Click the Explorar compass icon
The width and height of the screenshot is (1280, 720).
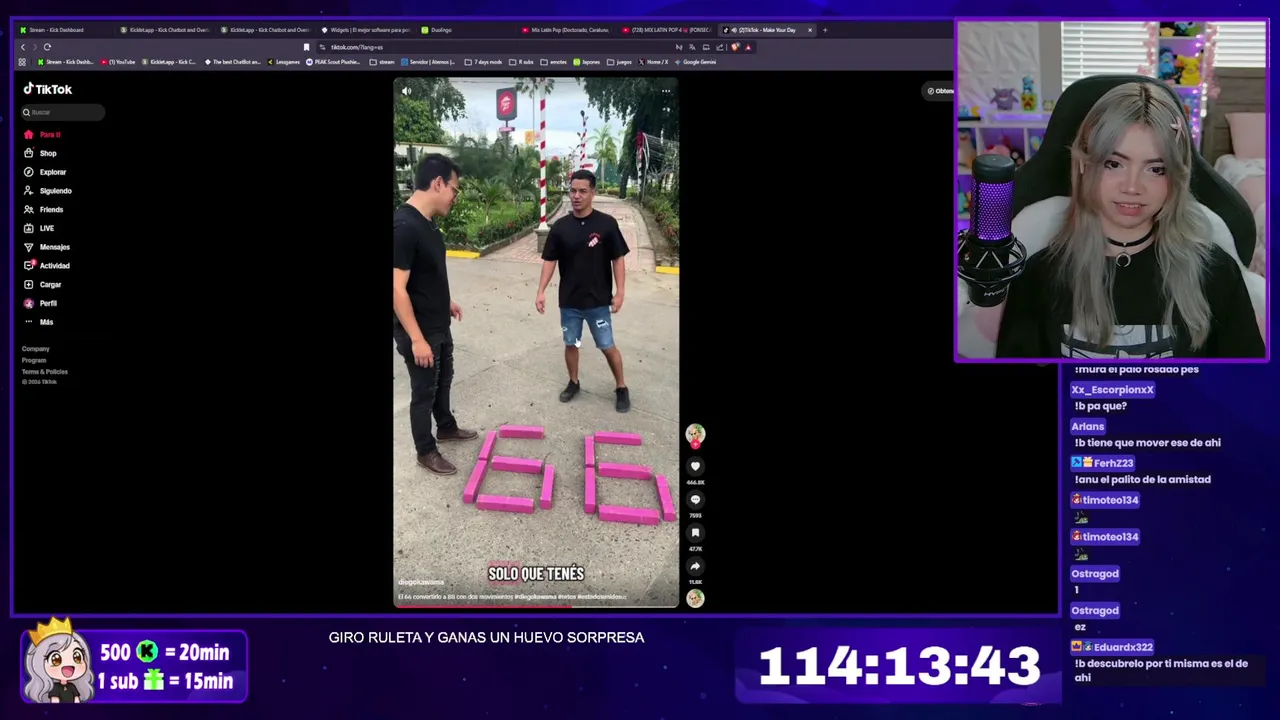point(28,172)
